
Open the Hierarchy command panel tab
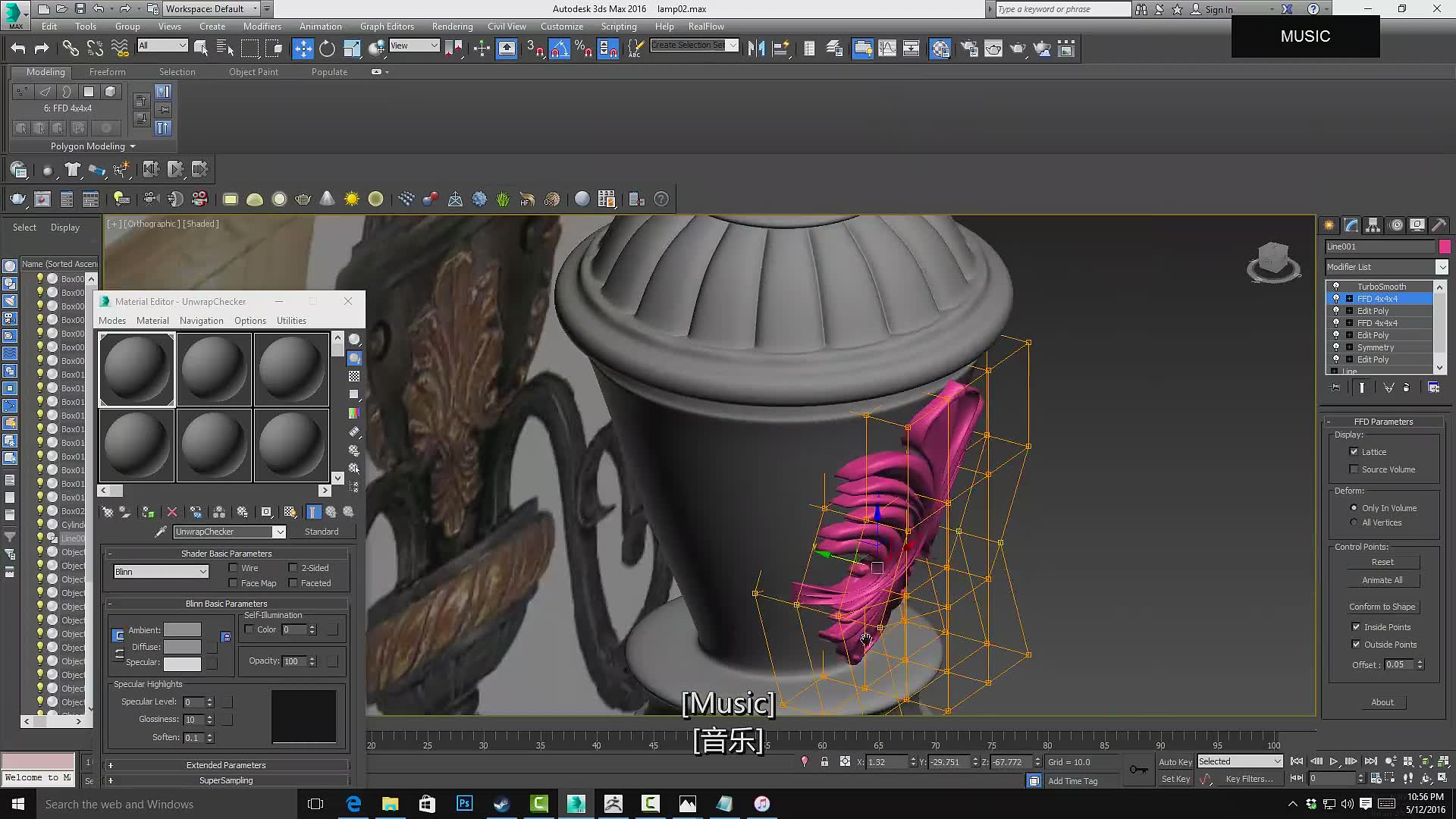coord(1373,225)
